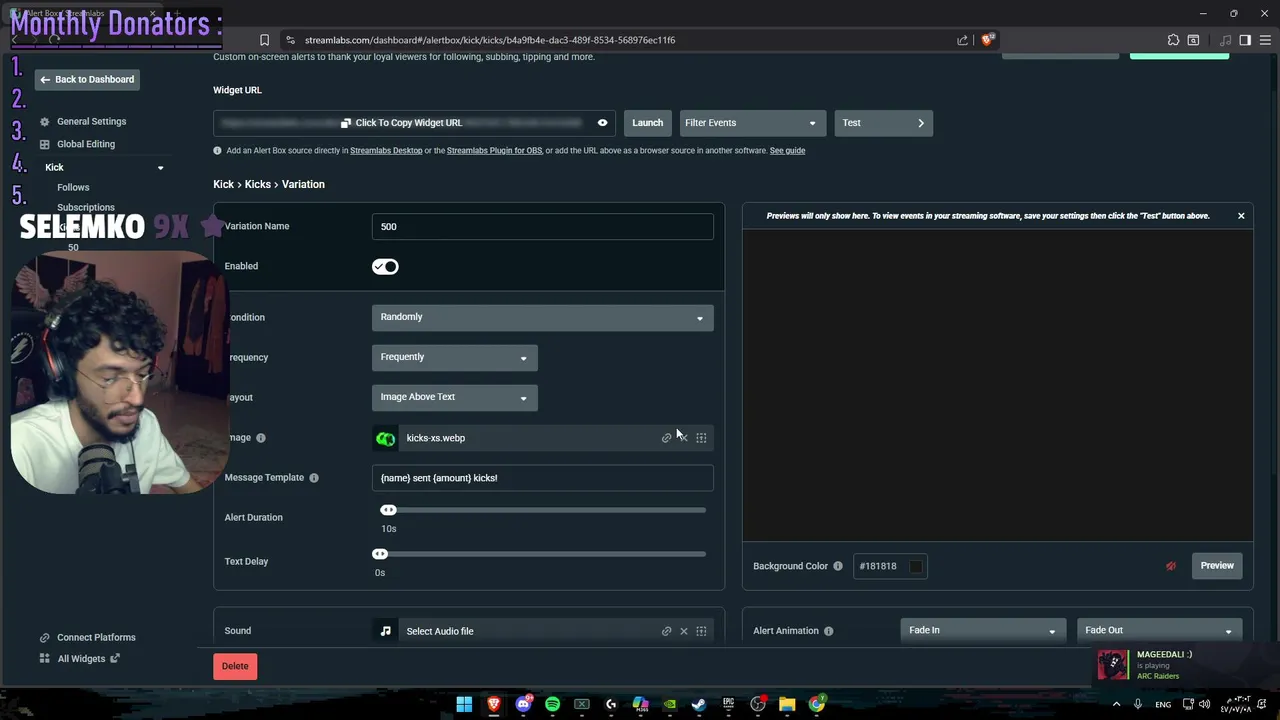Click the music note icon in Sound row
This screenshot has height=720, width=1280.
[385, 631]
